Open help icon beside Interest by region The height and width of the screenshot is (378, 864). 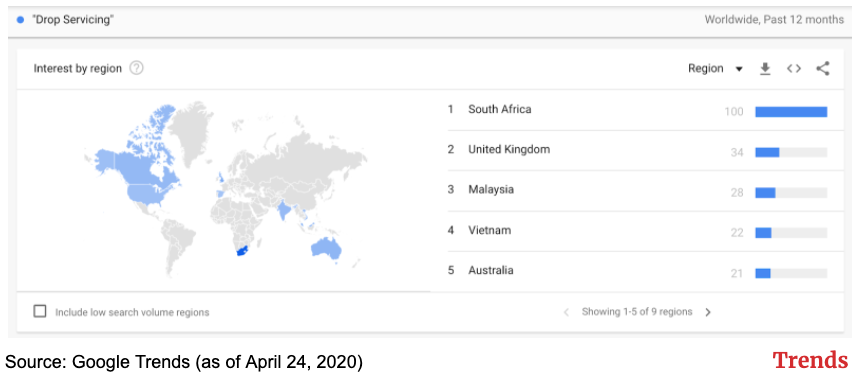[136, 68]
